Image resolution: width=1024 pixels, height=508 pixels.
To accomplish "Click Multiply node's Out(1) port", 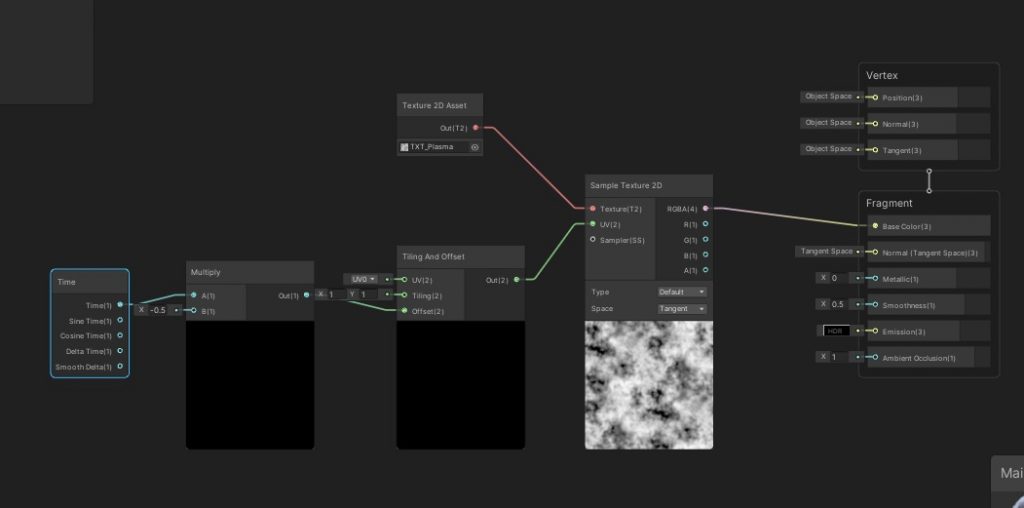I will [x=306, y=295].
